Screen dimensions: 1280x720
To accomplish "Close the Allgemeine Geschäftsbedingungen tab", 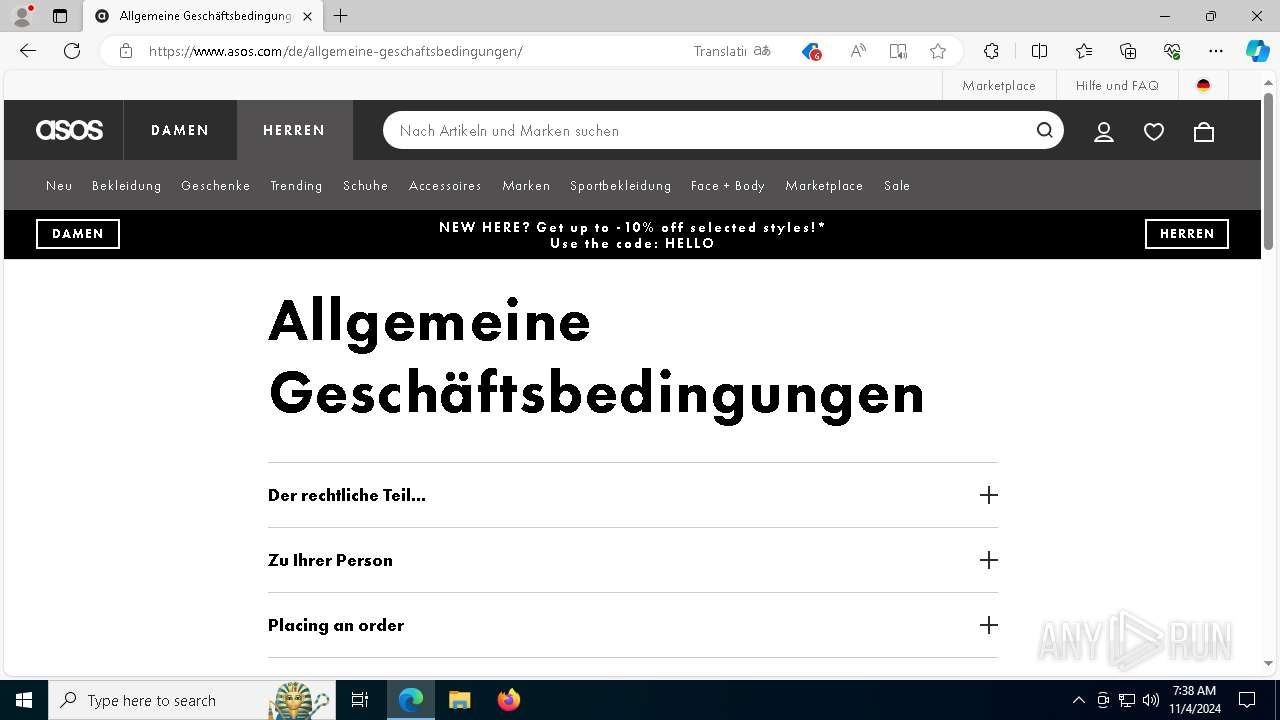I will coord(307,16).
